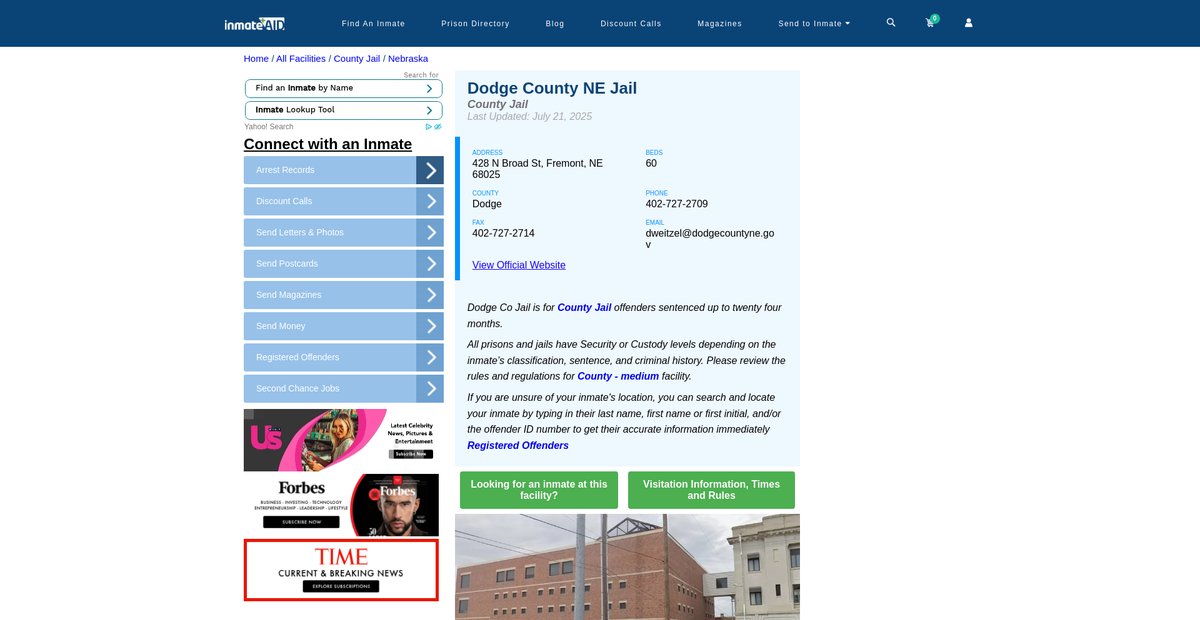Click the phone number 402-727-2709

tap(677, 204)
